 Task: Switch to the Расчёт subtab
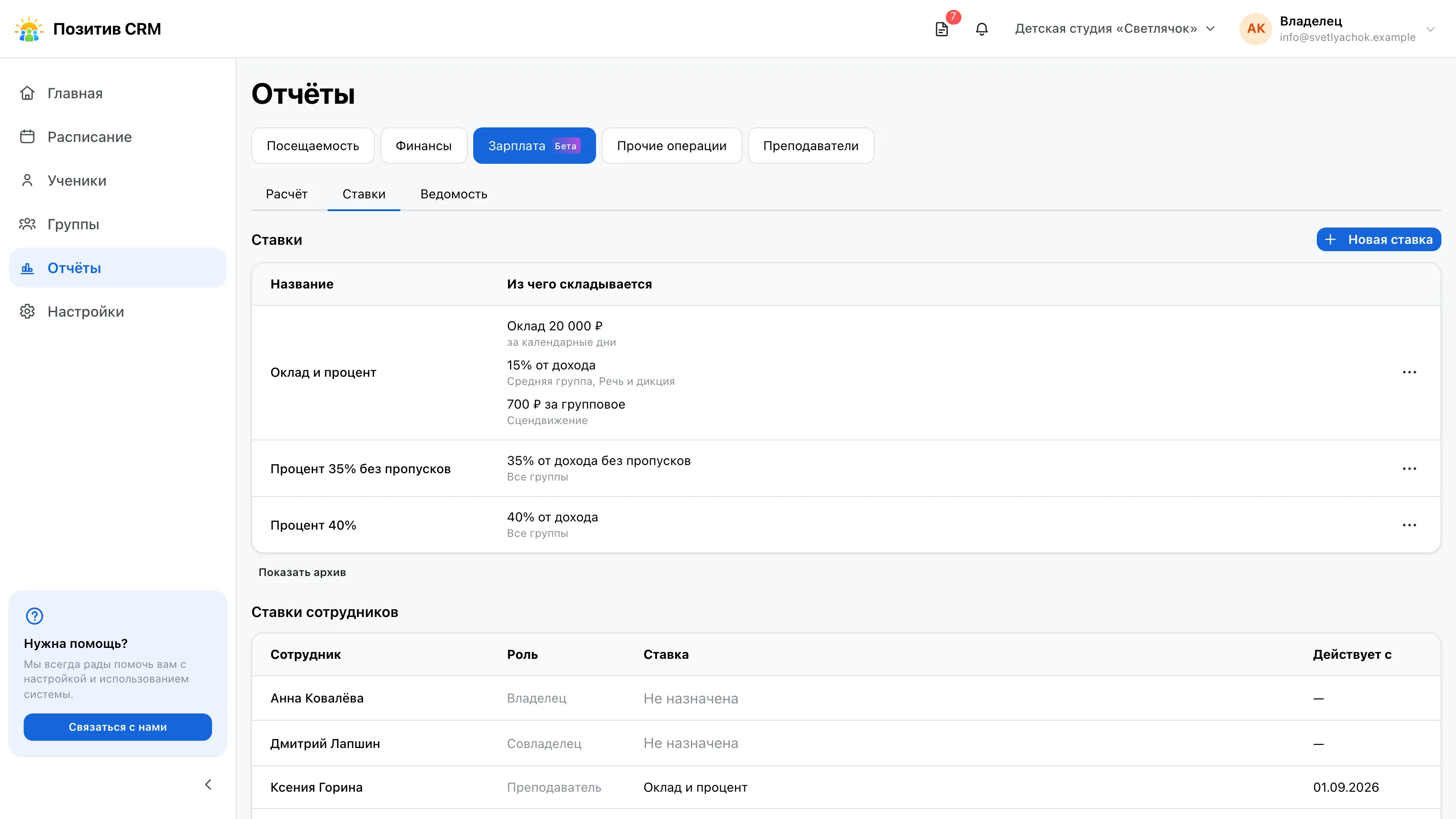(287, 194)
